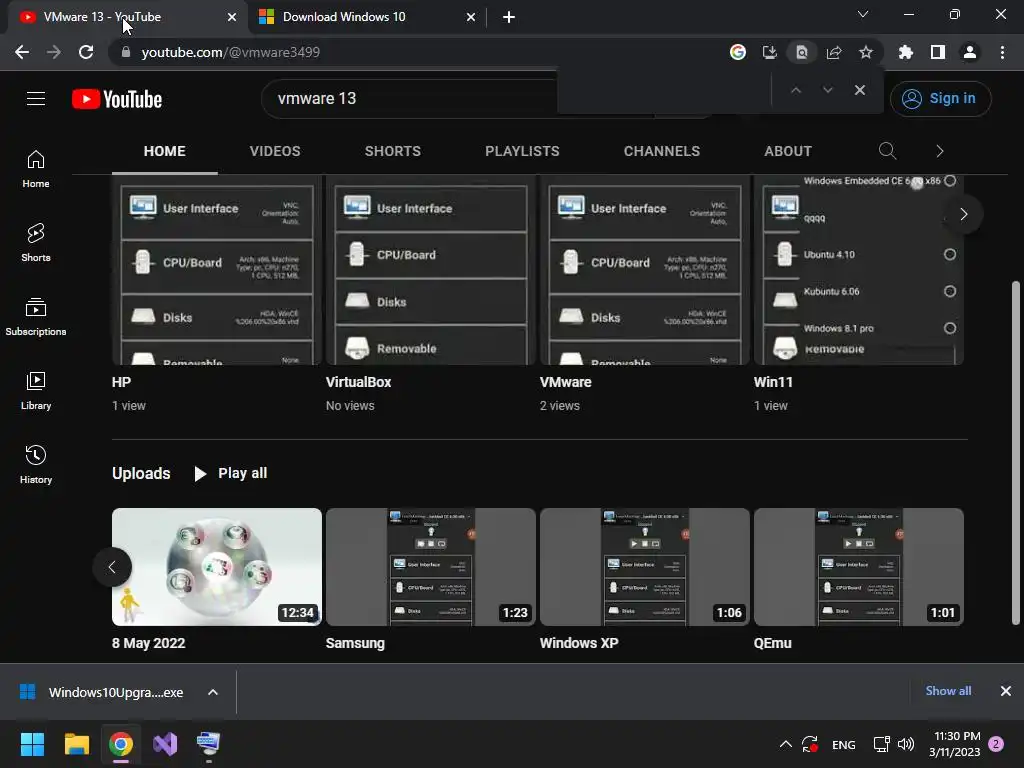Image resolution: width=1024 pixels, height=768 pixels.
Task: Open the Chrome extensions puzzle icon
Action: (x=906, y=52)
